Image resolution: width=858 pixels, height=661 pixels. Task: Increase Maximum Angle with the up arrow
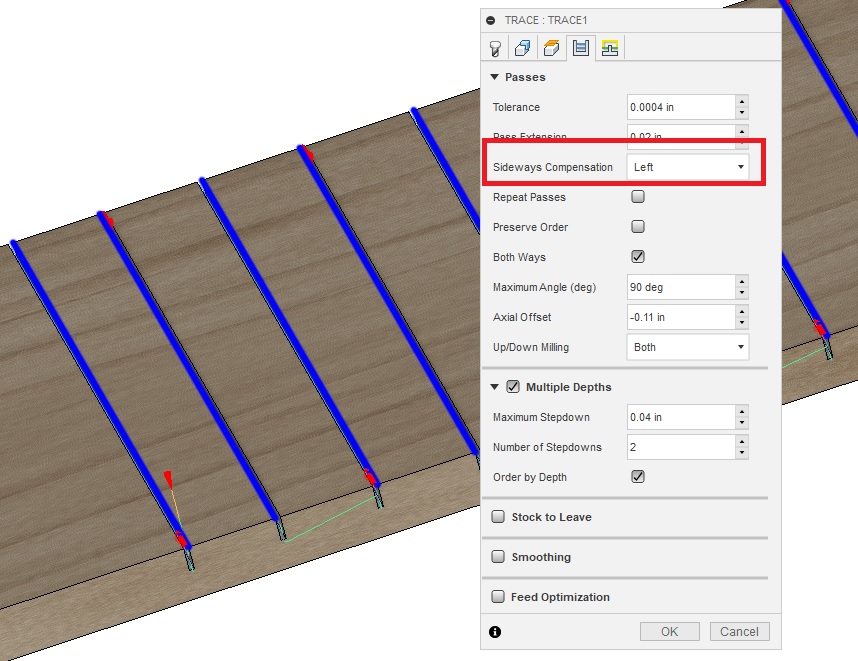(742, 282)
